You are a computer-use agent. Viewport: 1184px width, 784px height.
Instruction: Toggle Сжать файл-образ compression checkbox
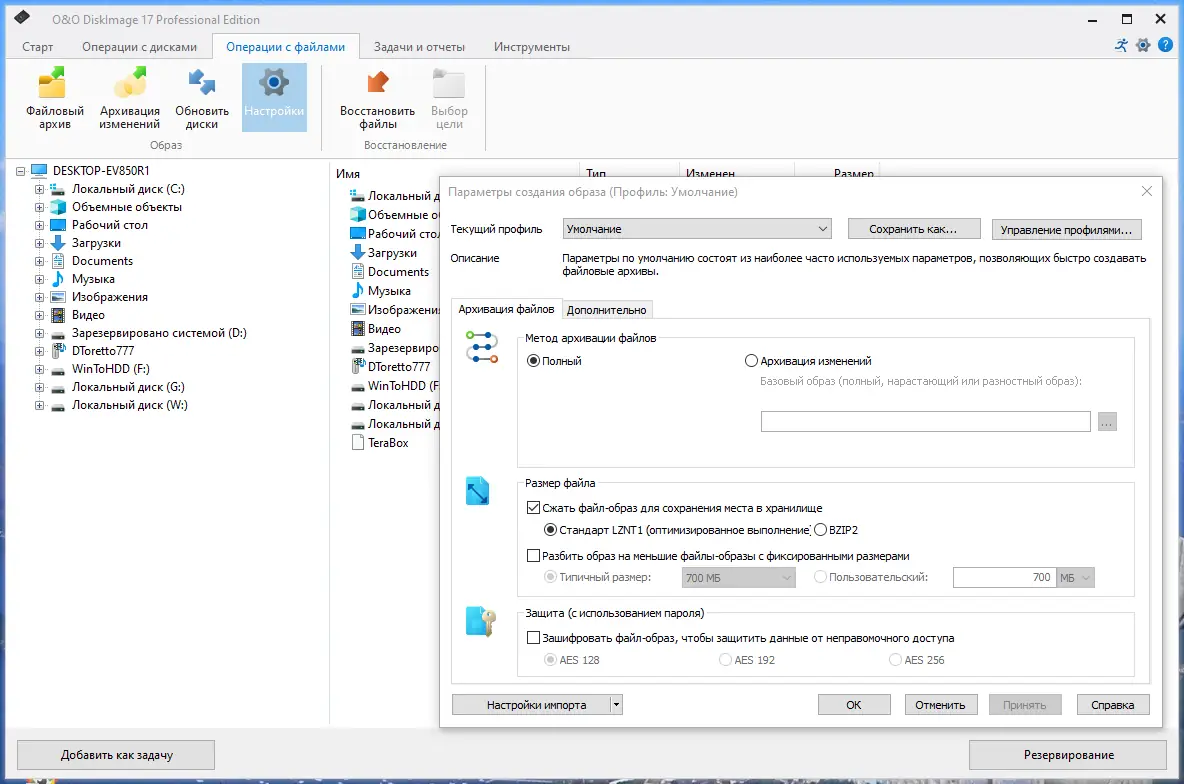pos(533,508)
